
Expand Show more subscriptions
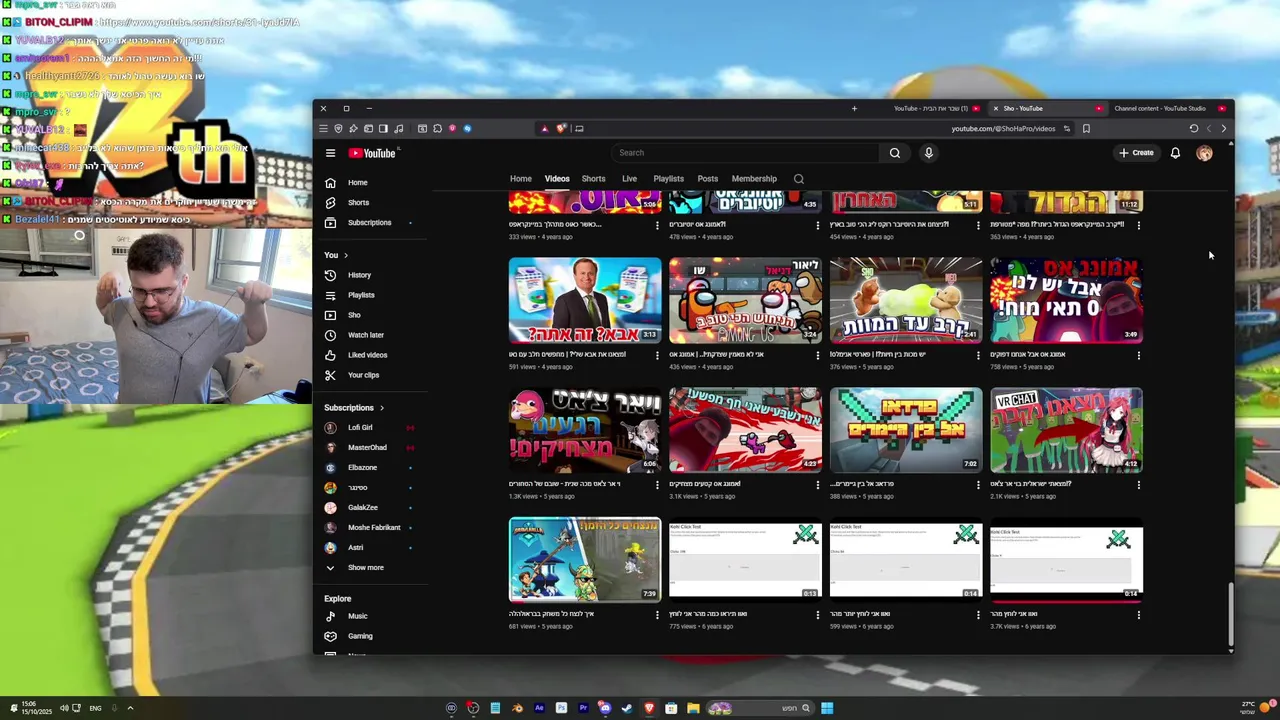pos(365,568)
